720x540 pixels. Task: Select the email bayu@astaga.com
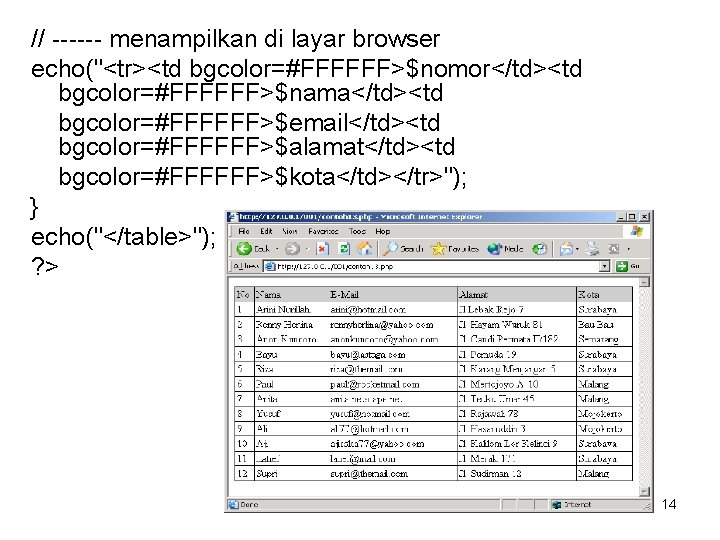pos(368,354)
